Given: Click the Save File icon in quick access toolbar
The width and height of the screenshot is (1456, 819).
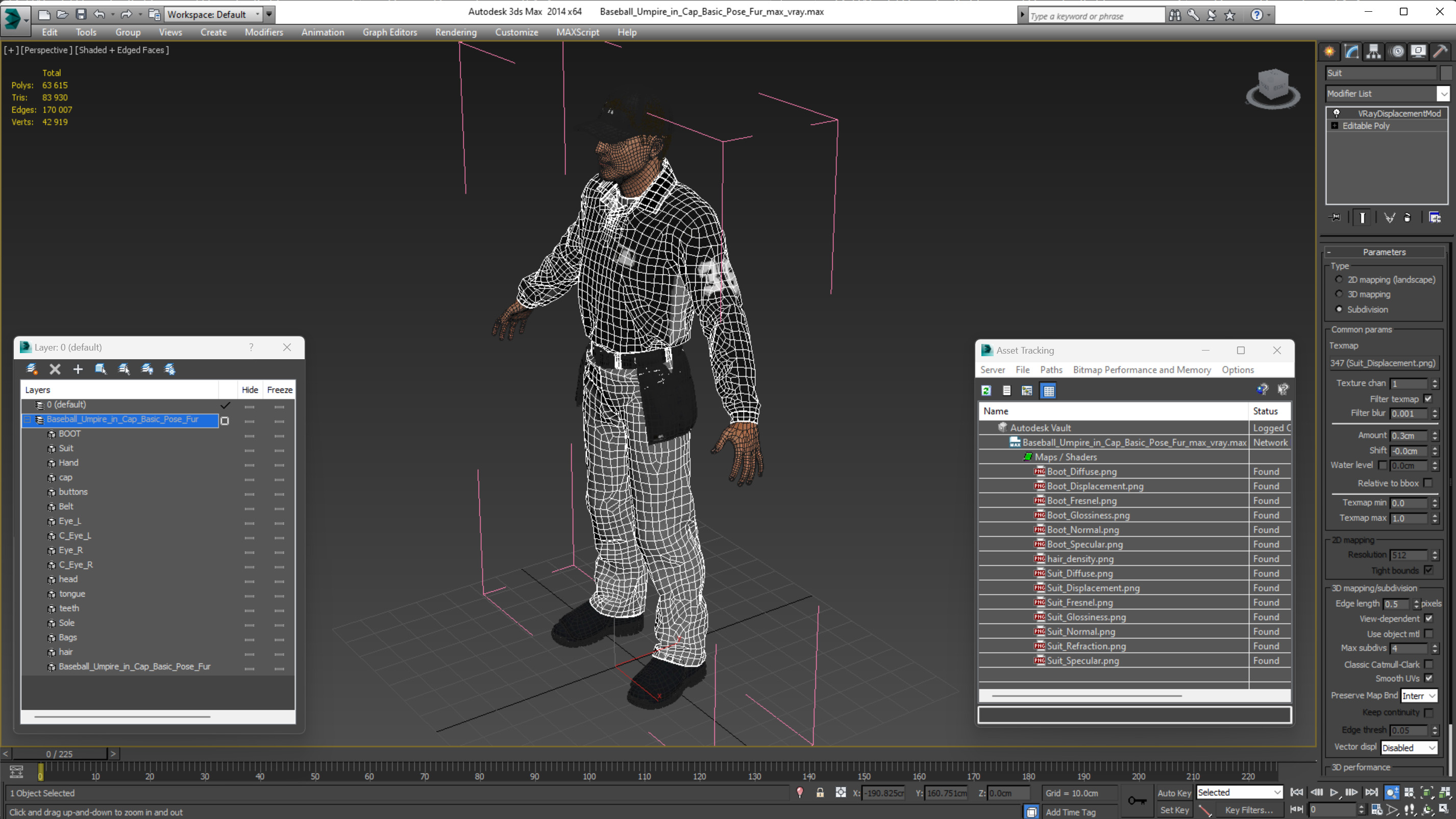Looking at the screenshot, I should [x=81, y=14].
